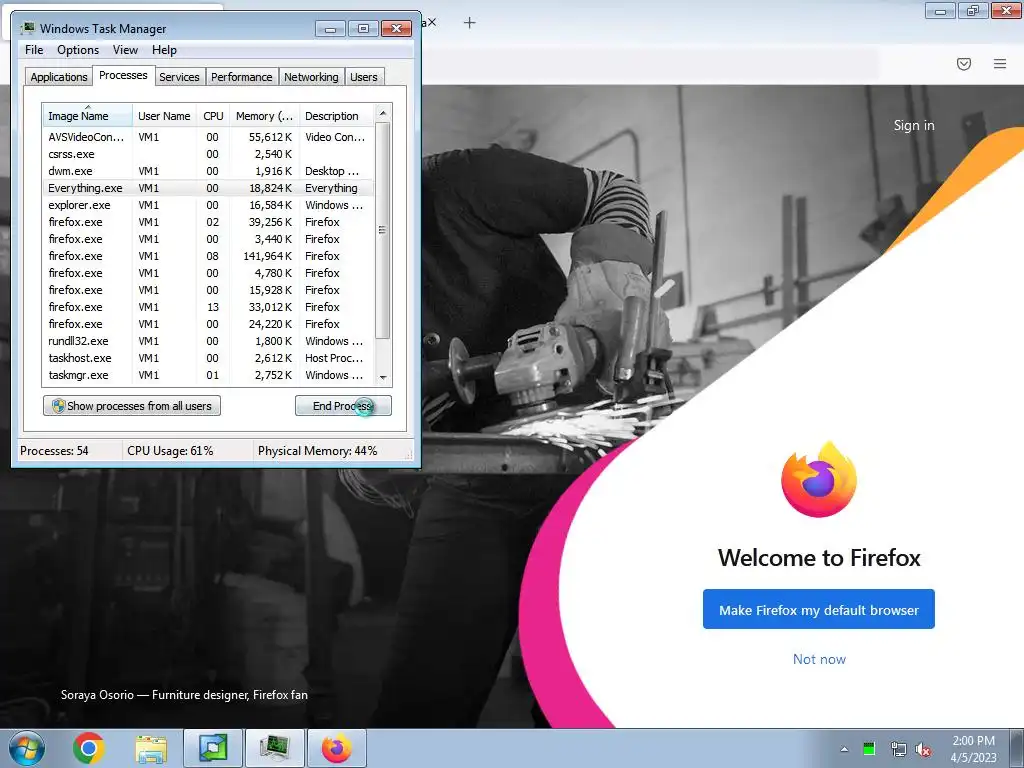Select the taskhost.exe process
1024x768 pixels.
pos(209,358)
